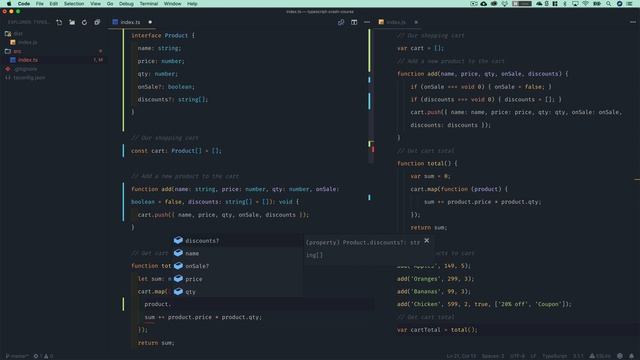The width and height of the screenshot is (640, 360).
Task: Click the 'return sum;' line in left editor
Action: 156,343
